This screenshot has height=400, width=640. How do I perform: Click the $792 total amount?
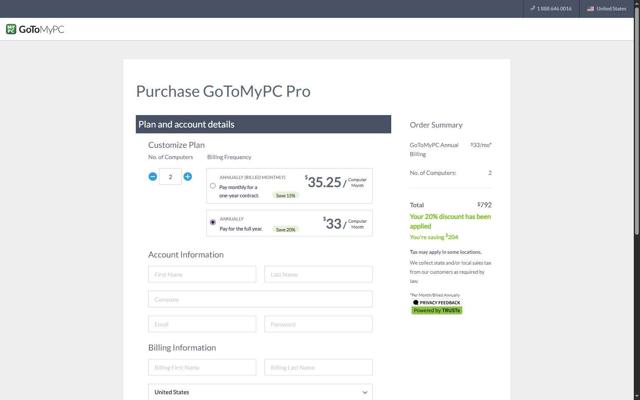tap(484, 204)
